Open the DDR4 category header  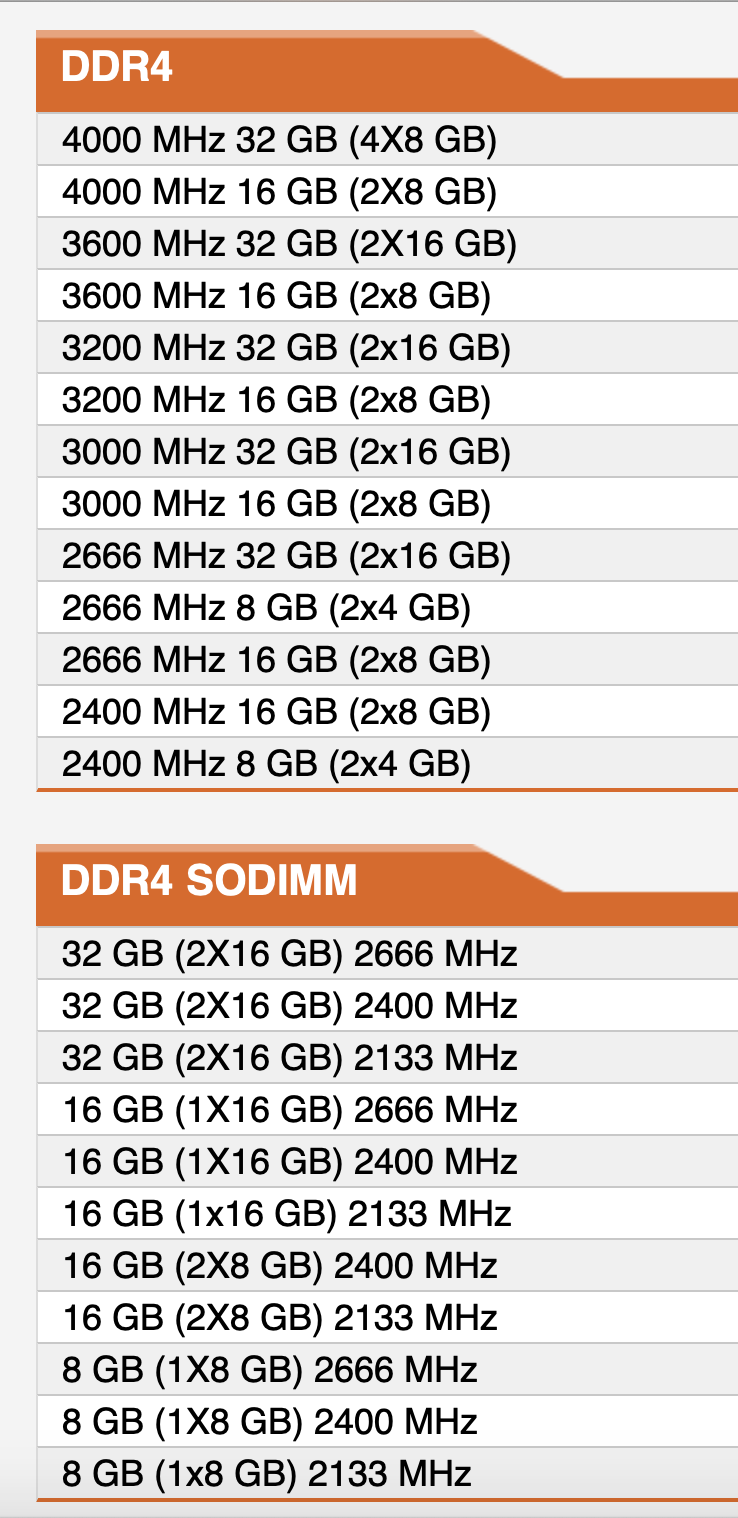117,68
